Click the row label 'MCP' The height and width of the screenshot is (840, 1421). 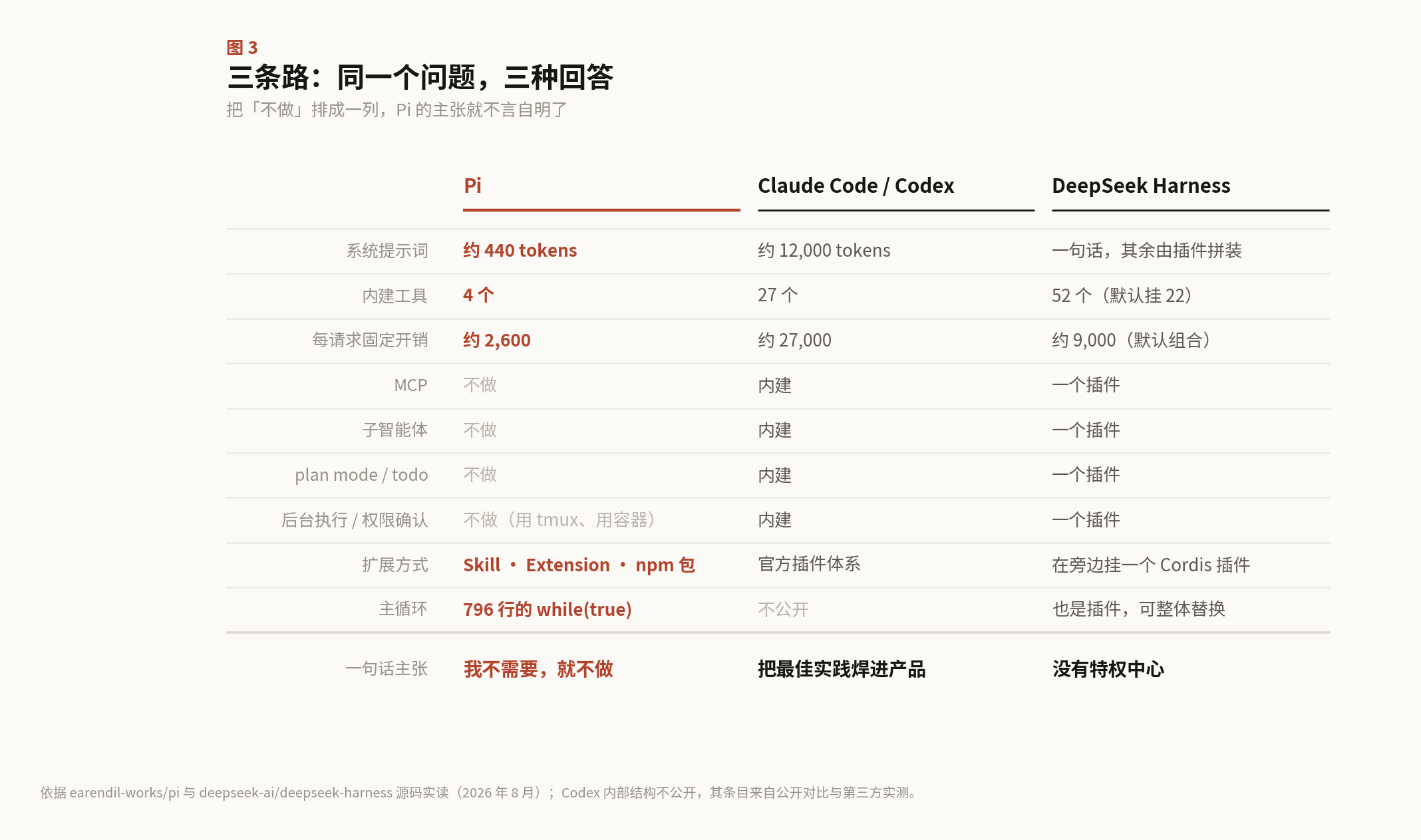(410, 385)
